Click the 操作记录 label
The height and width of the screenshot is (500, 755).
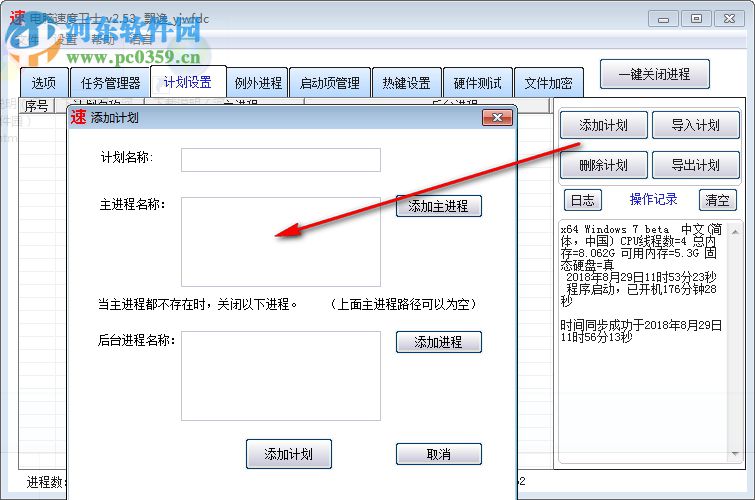(x=653, y=199)
